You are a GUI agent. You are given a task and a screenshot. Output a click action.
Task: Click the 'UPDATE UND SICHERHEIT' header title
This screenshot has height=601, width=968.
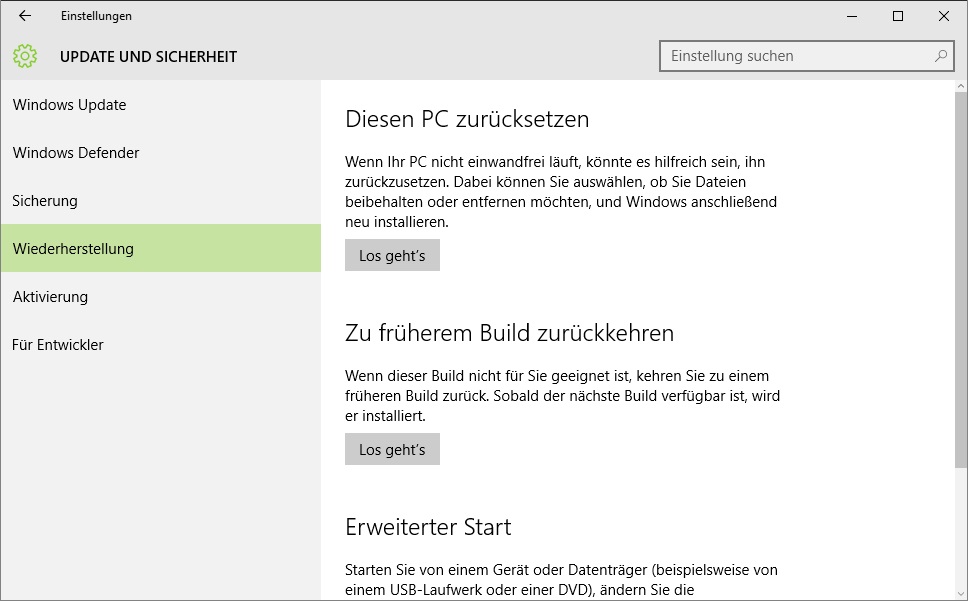[148, 57]
